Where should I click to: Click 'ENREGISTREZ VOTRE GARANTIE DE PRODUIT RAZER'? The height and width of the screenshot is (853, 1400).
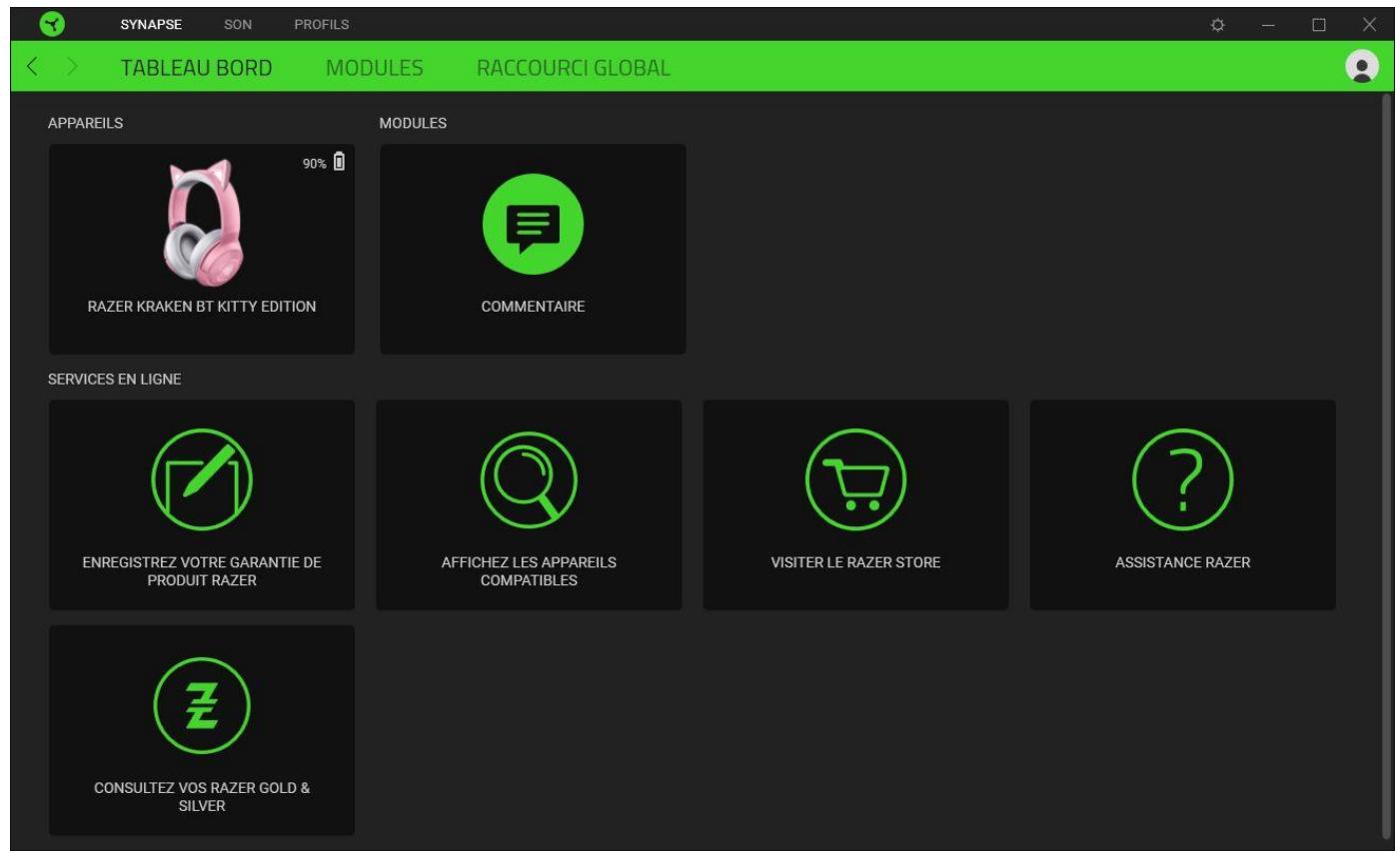202,571
